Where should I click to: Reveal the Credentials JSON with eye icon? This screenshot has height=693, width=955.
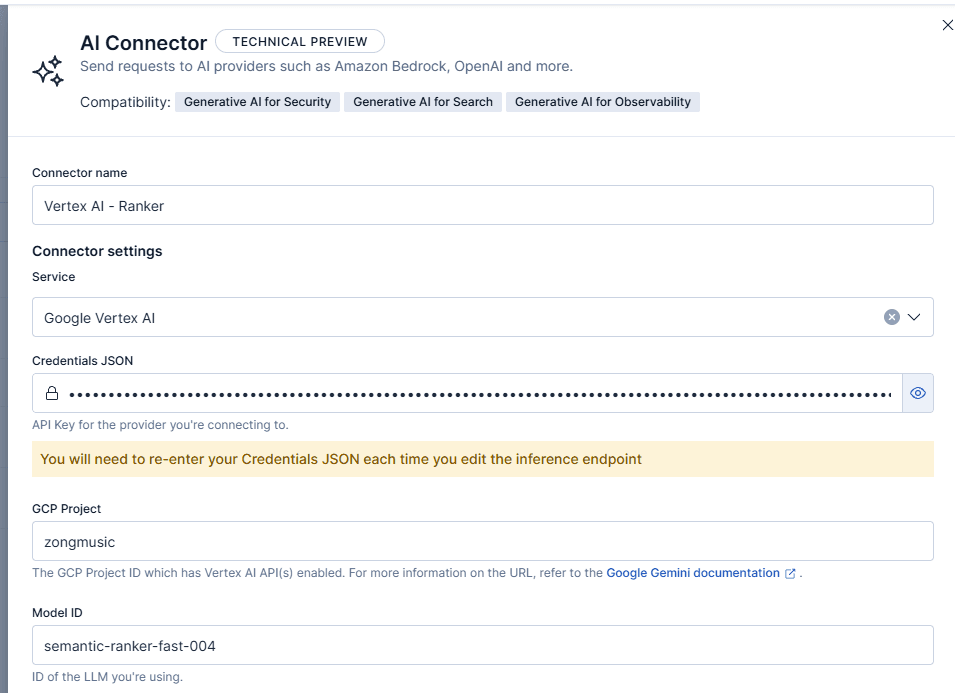pyautogui.click(x=917, y=394)
